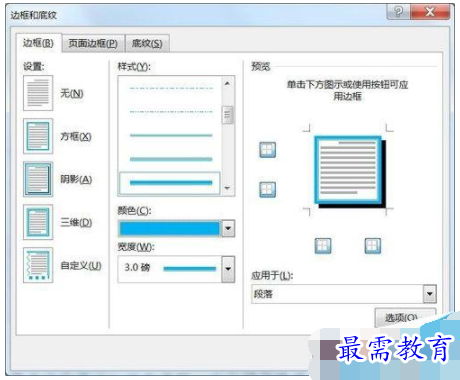Screen dimensions: 460x380
Task: Select the Custom (自定义) border setting icon
Action: (38, 265)
